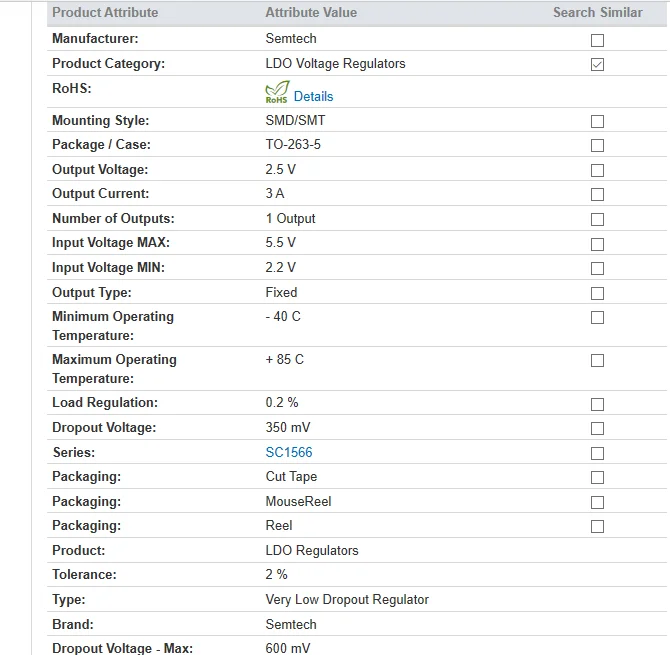Tick the Reel packaging checkbox
The height and width of the screenshot is (655, 670).
pyautogui.click(x=597, y=526)
